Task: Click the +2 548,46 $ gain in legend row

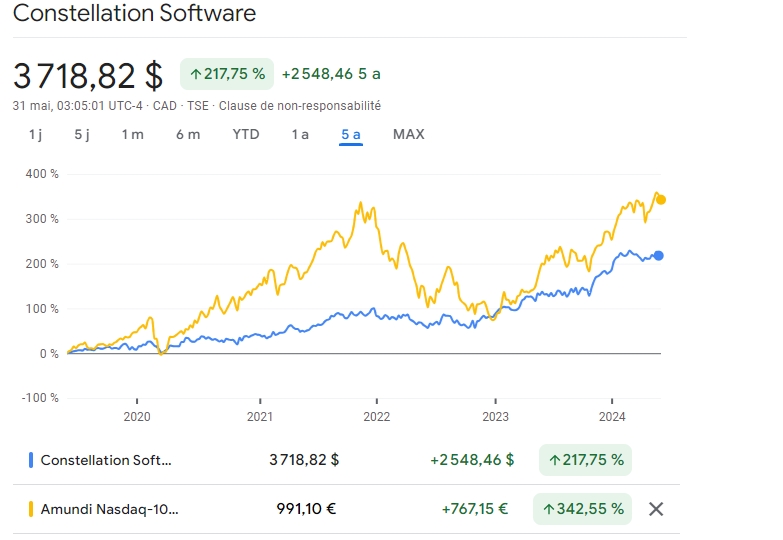Action: (x=472, y=460)
